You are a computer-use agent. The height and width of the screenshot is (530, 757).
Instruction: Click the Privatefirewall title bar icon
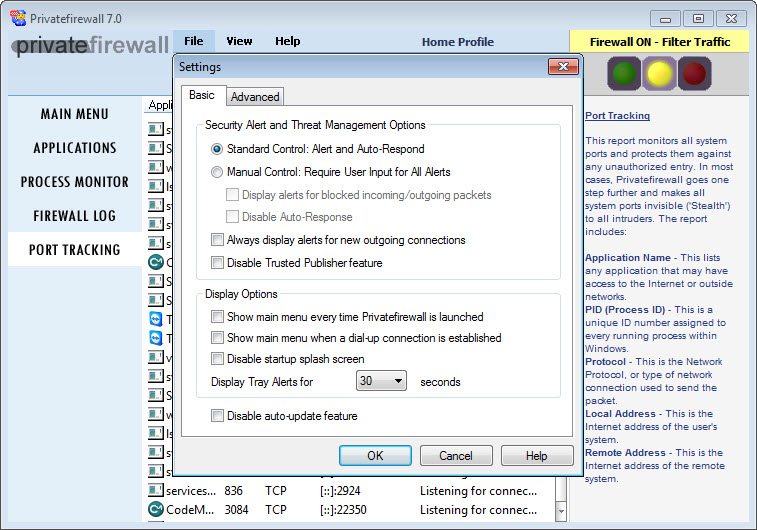17,17
